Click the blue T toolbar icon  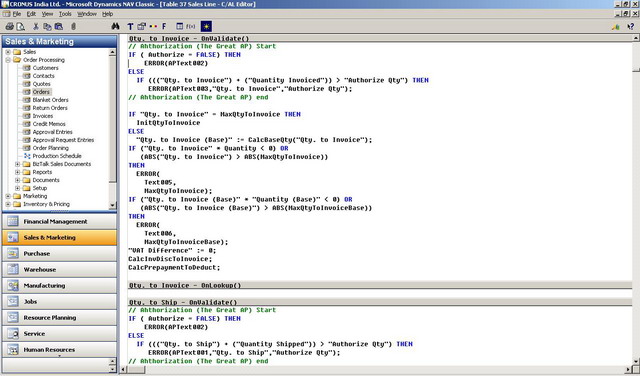(x=130, y=27)
